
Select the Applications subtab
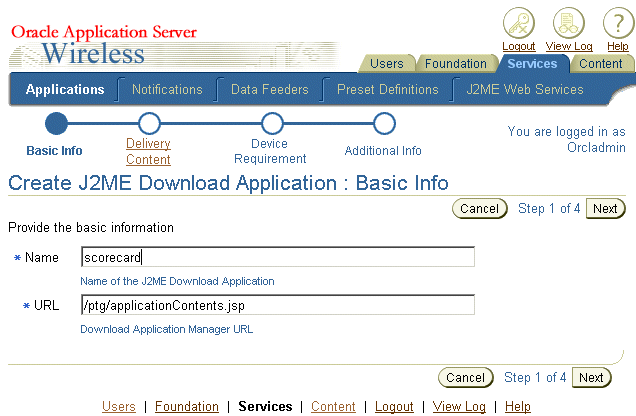pyautogui.click(x=65, y=89)
